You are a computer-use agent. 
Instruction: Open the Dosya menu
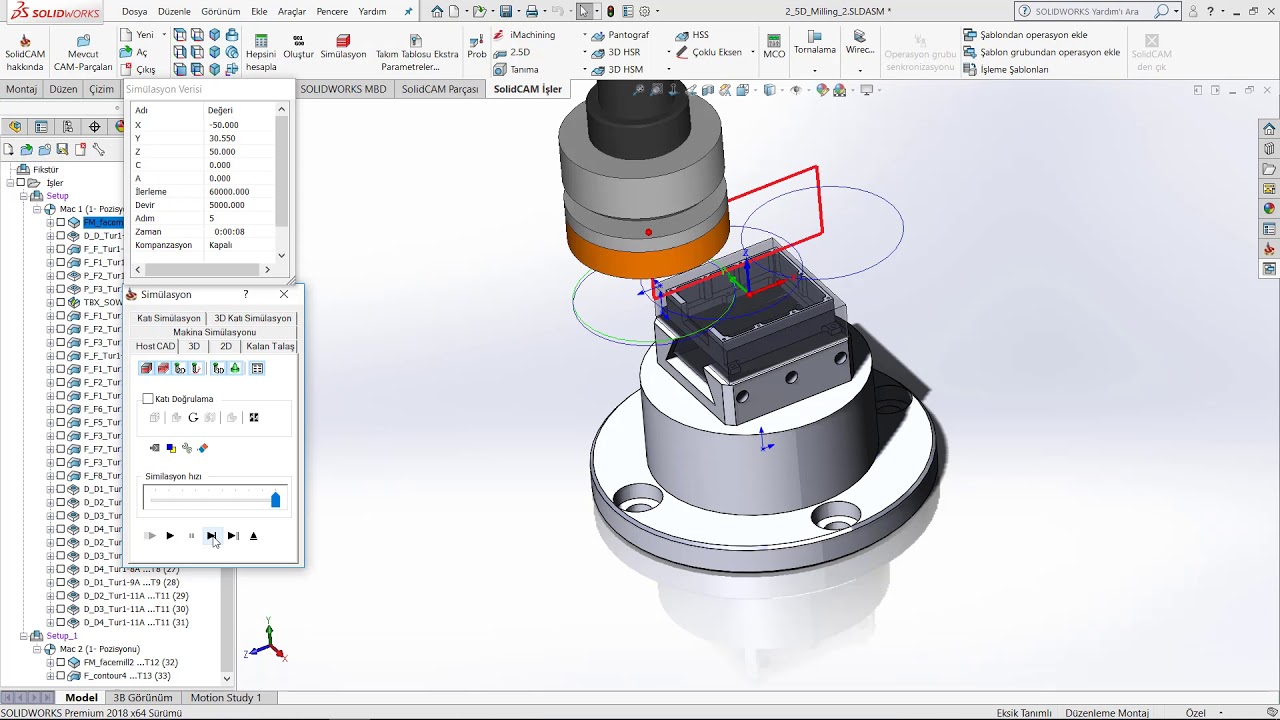tap(134, 12)
